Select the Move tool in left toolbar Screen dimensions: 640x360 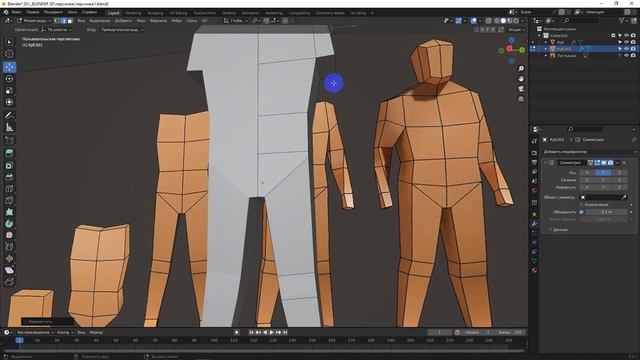click(9, 67)
